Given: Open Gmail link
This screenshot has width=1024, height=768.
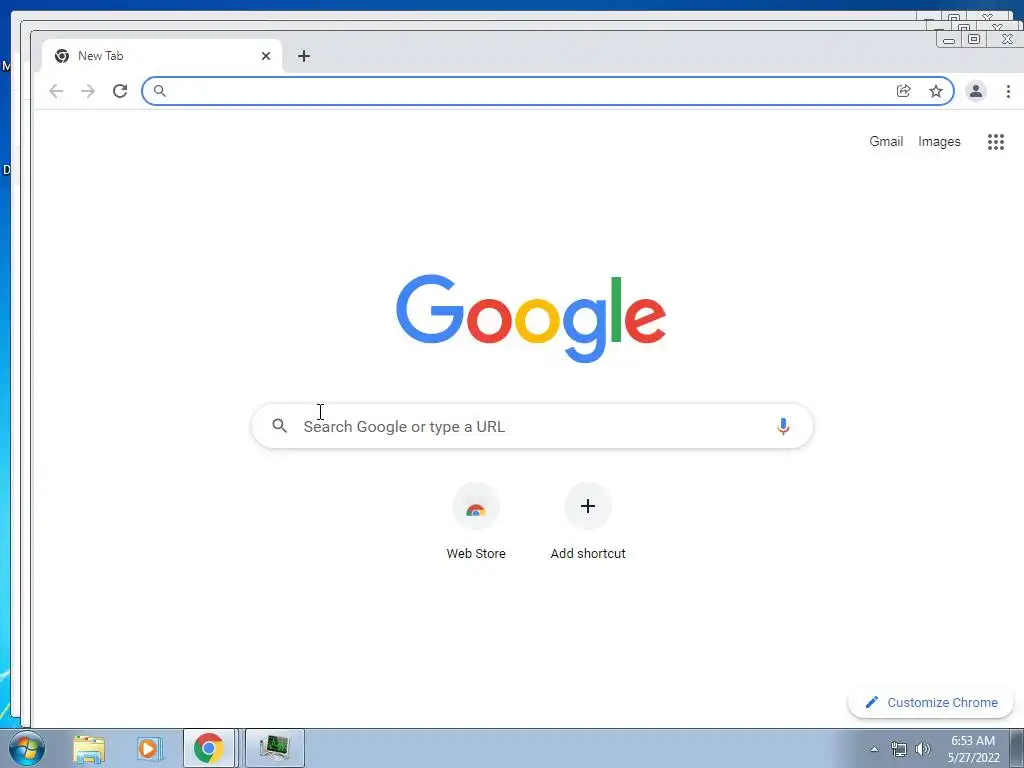Looking at the screenshot, I should point(886,141).
